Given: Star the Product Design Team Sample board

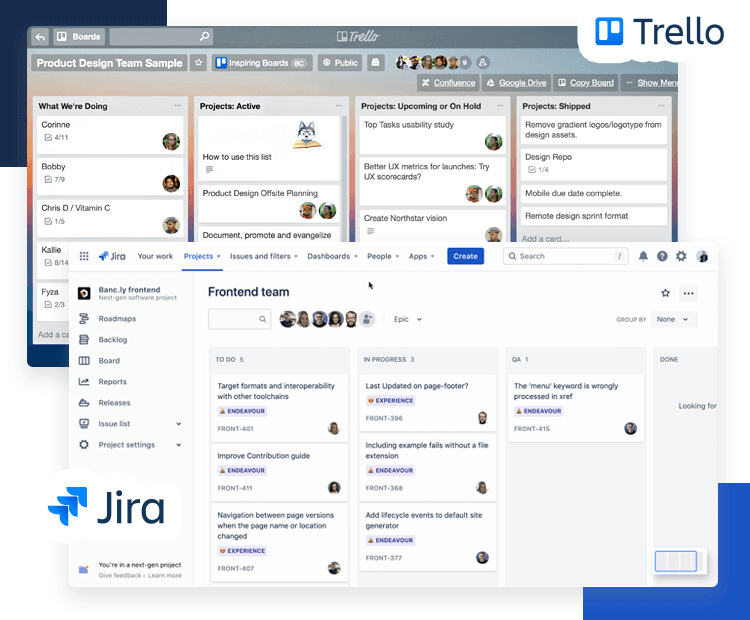Looking at the screenshot, I should pos(199,63).
